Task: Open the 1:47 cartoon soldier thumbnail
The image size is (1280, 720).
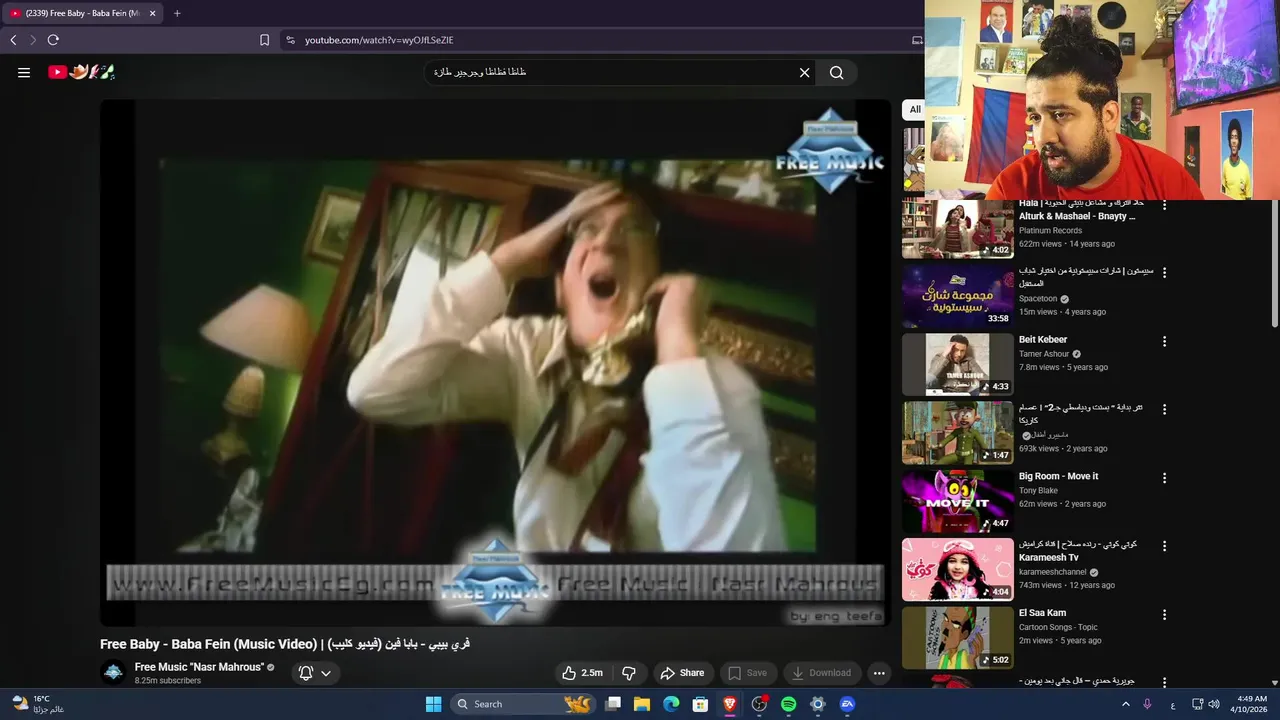Action: pos(958,432)
